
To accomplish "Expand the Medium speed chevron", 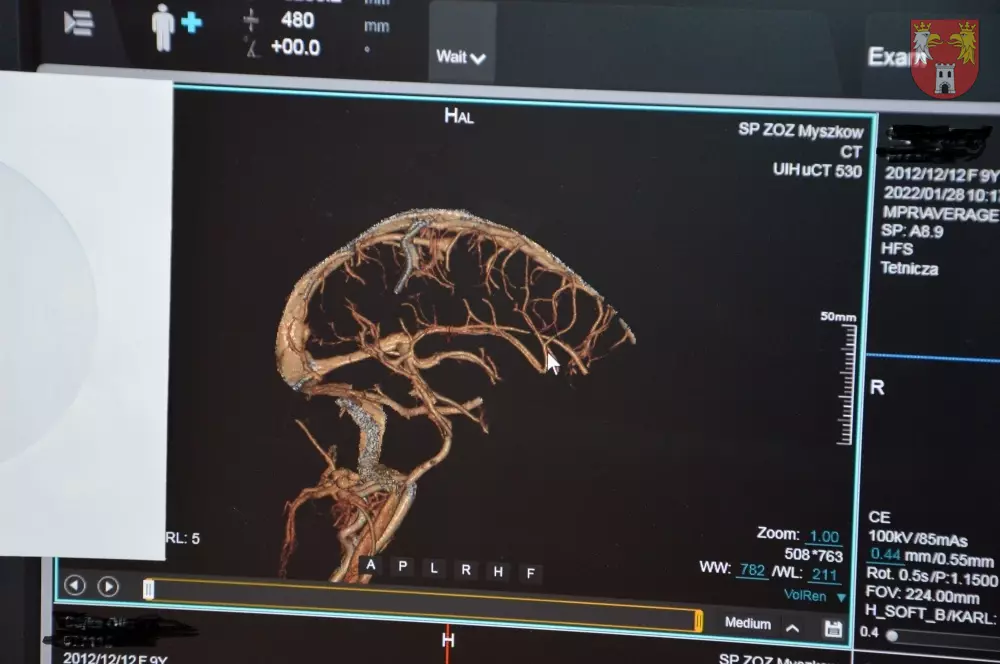I will tap(792, 628).
